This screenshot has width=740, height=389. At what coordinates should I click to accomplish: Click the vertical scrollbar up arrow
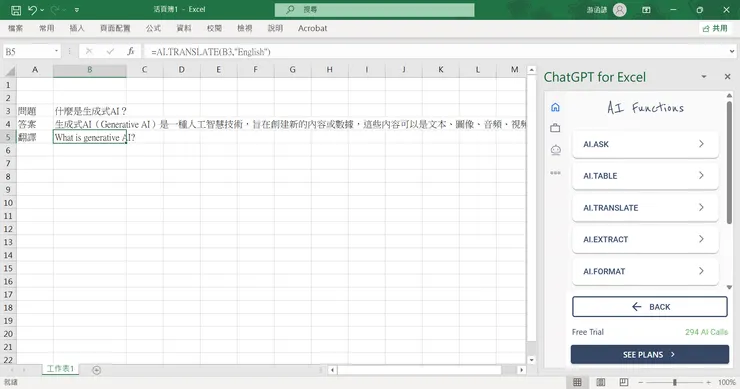click(x=531, y=70)
